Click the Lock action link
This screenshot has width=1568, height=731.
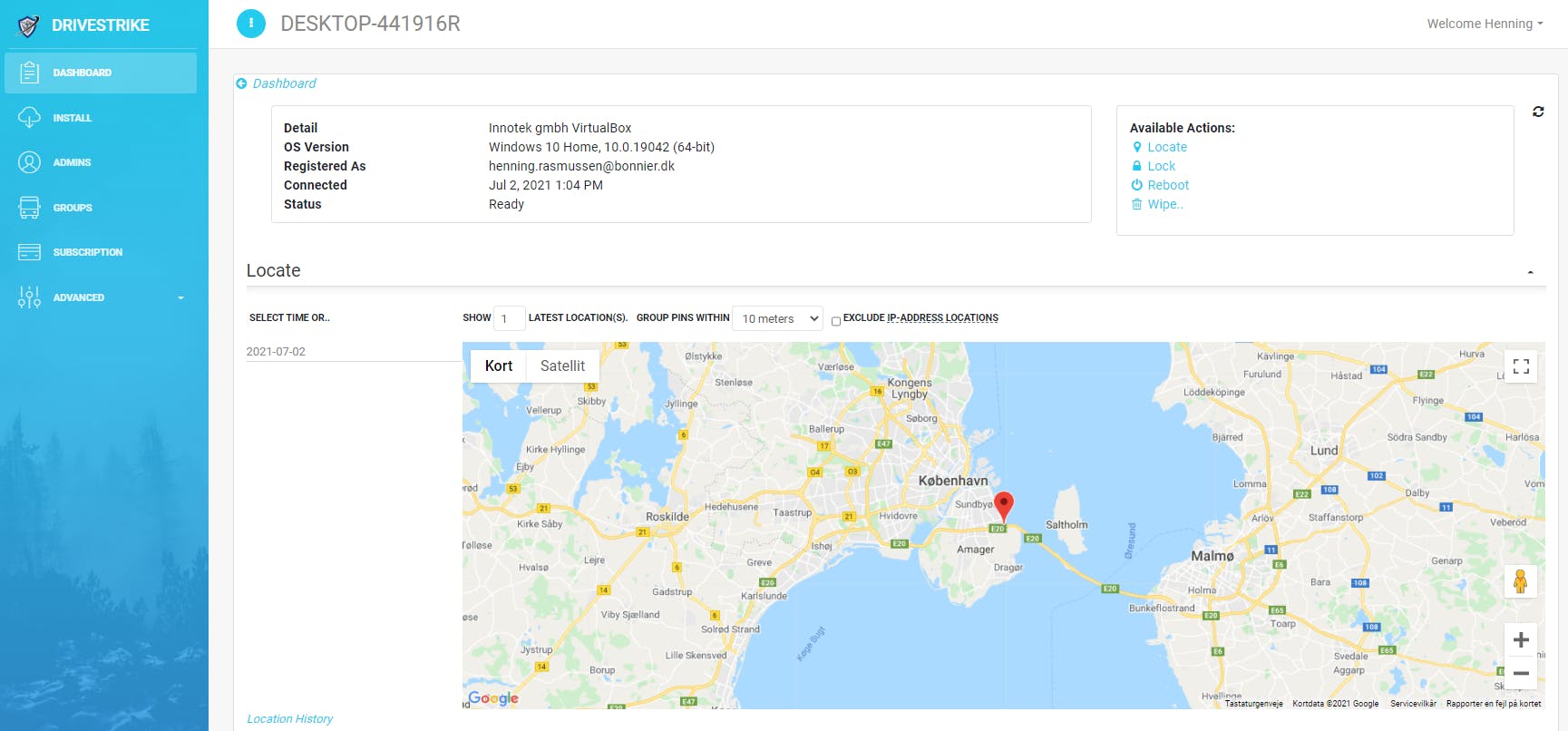tap(1161, 166)
